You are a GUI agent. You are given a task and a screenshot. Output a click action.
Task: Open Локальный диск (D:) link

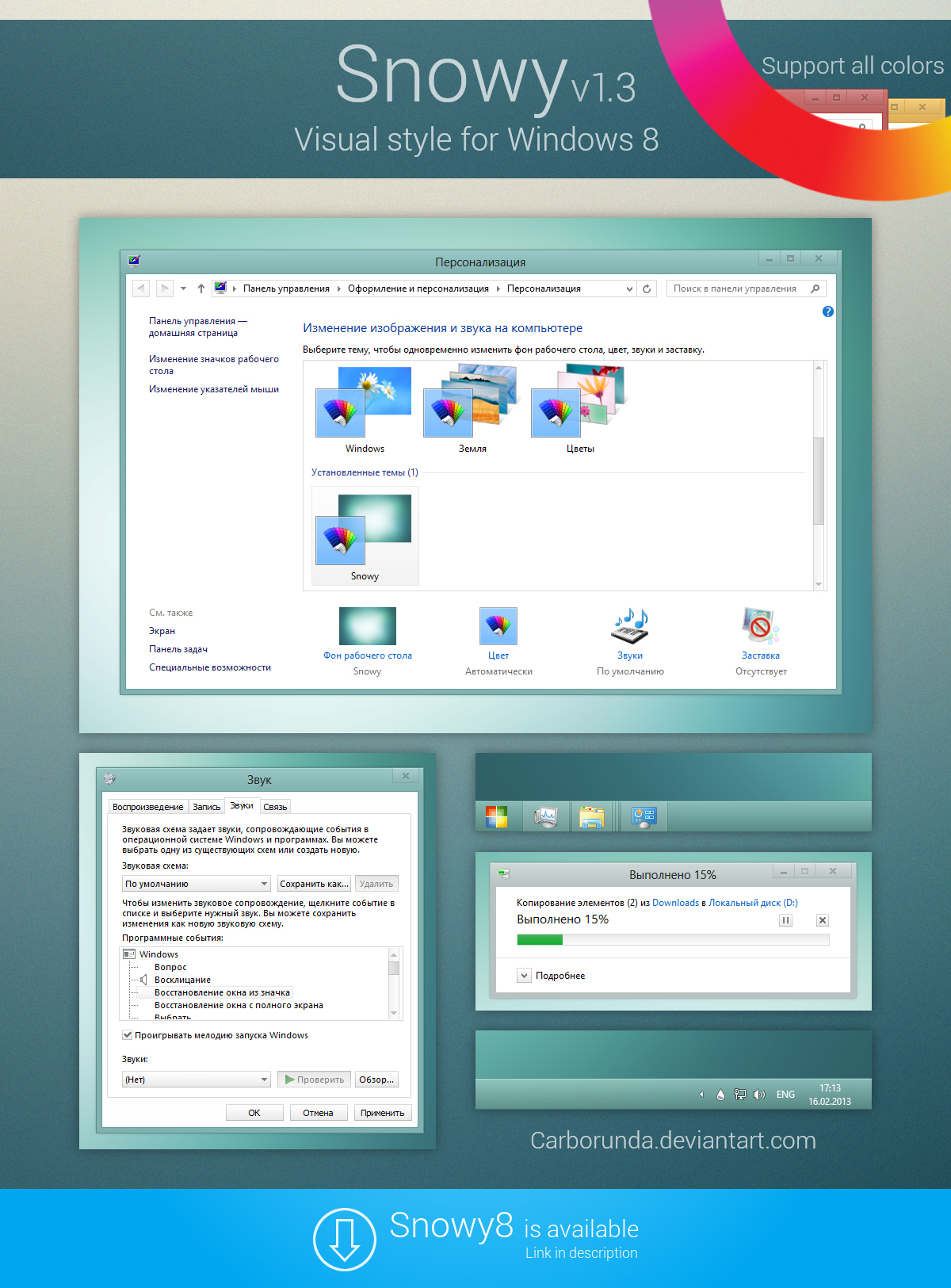pos(753,903)
